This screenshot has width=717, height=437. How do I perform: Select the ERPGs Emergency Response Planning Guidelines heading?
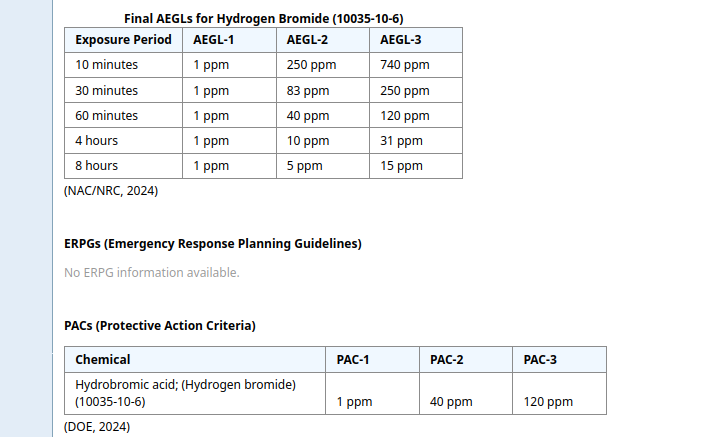tap(213, 244)
